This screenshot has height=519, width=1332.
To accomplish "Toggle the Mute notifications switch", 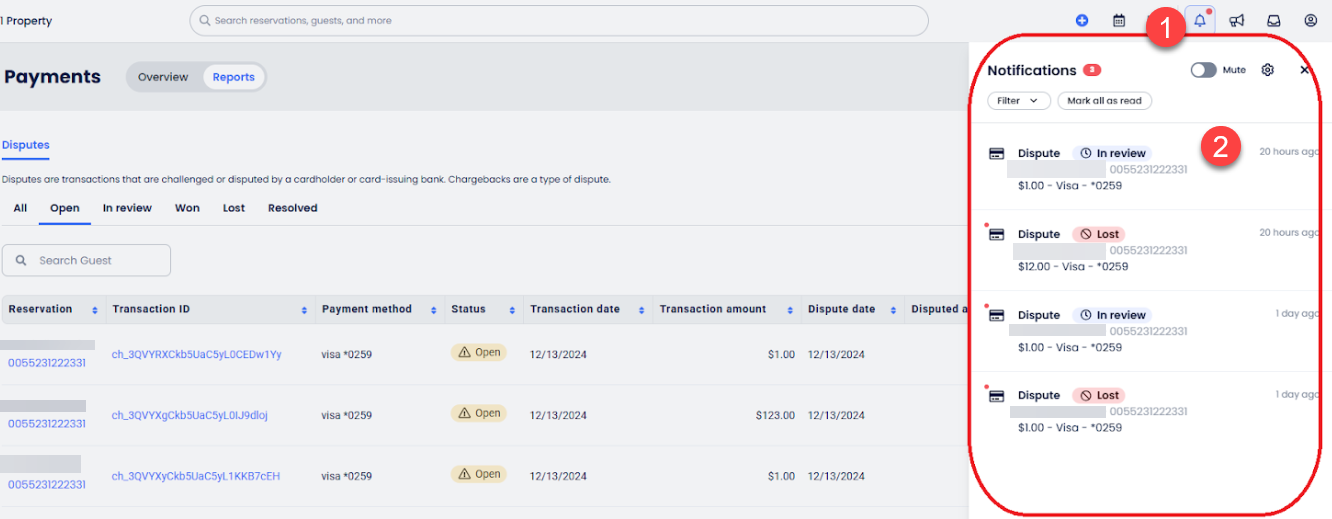I will tap(1203, 70).
